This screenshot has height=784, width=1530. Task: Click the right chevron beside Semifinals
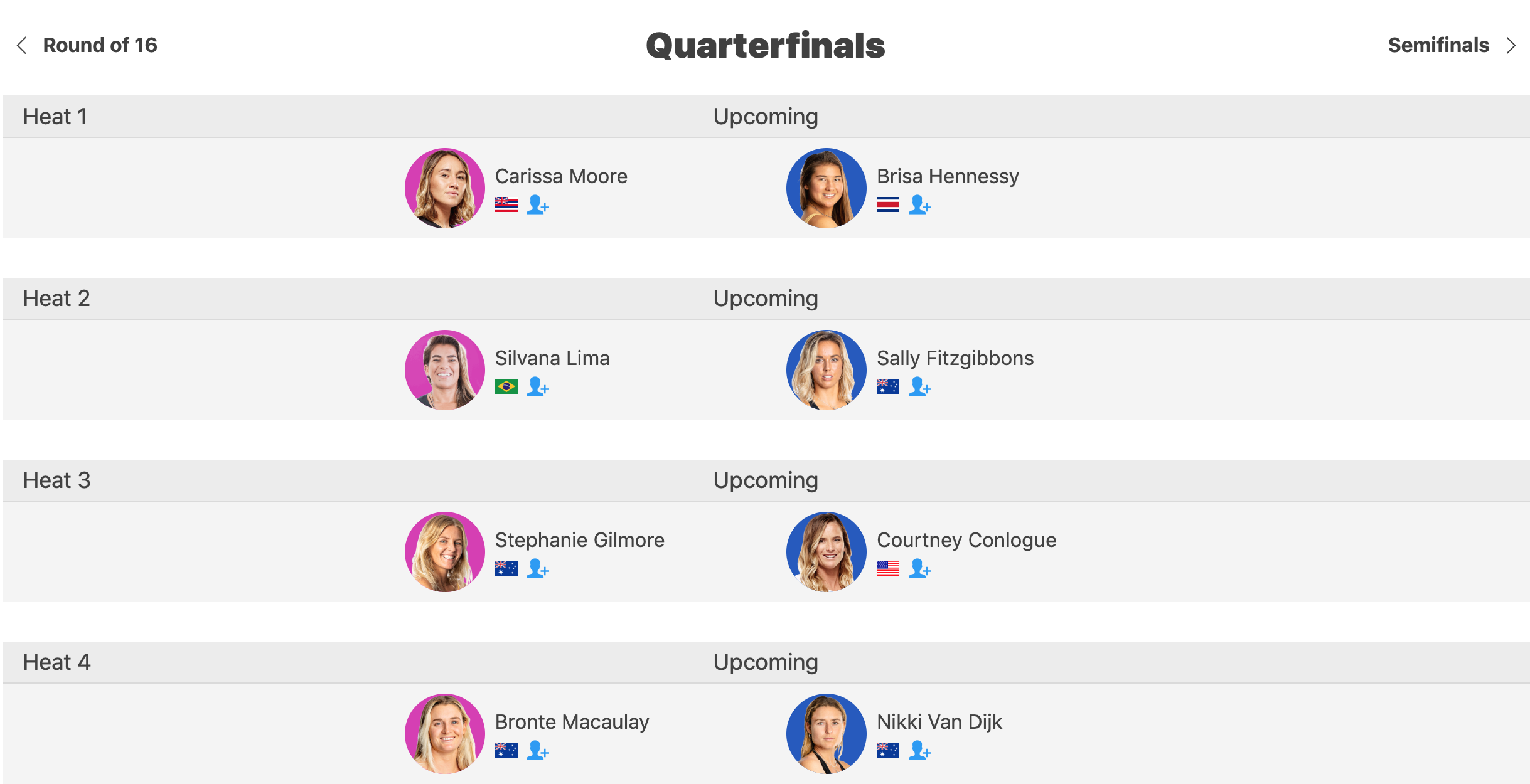(1511, 45)
